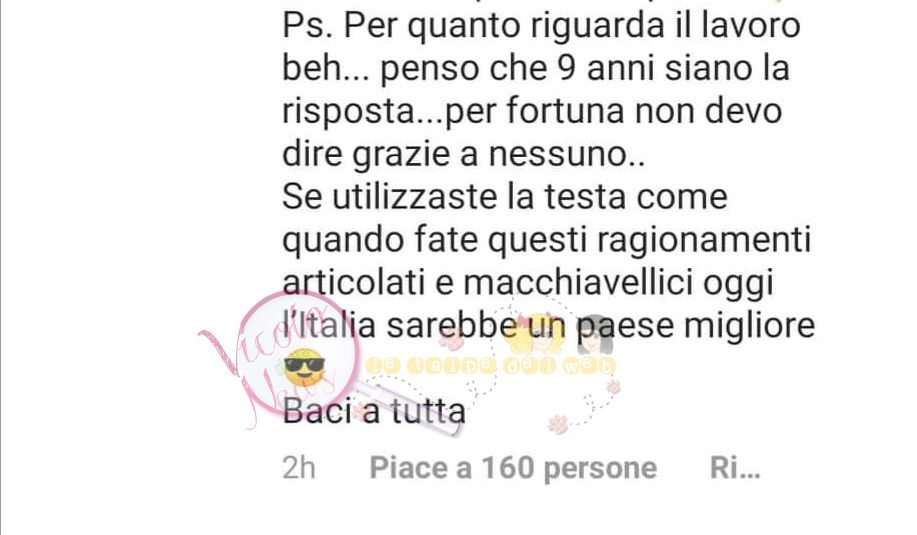
Task: Click the line "risposta...per fortuna non devo"
Action: pos(532,111)
